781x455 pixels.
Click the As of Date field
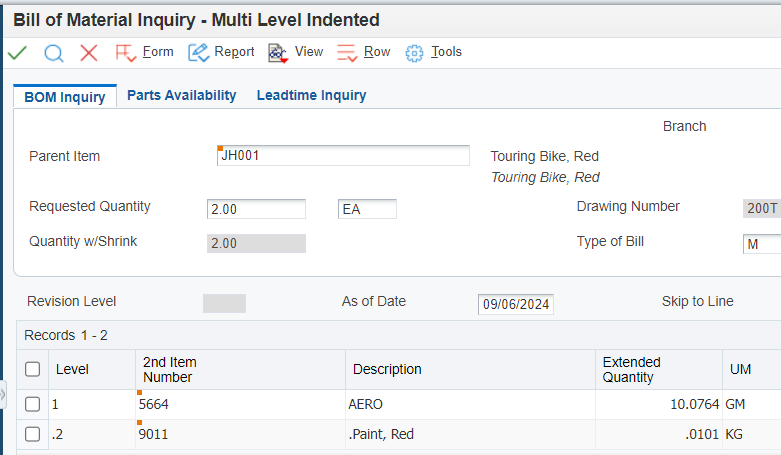pyautogui.click(x=516, y=304)
